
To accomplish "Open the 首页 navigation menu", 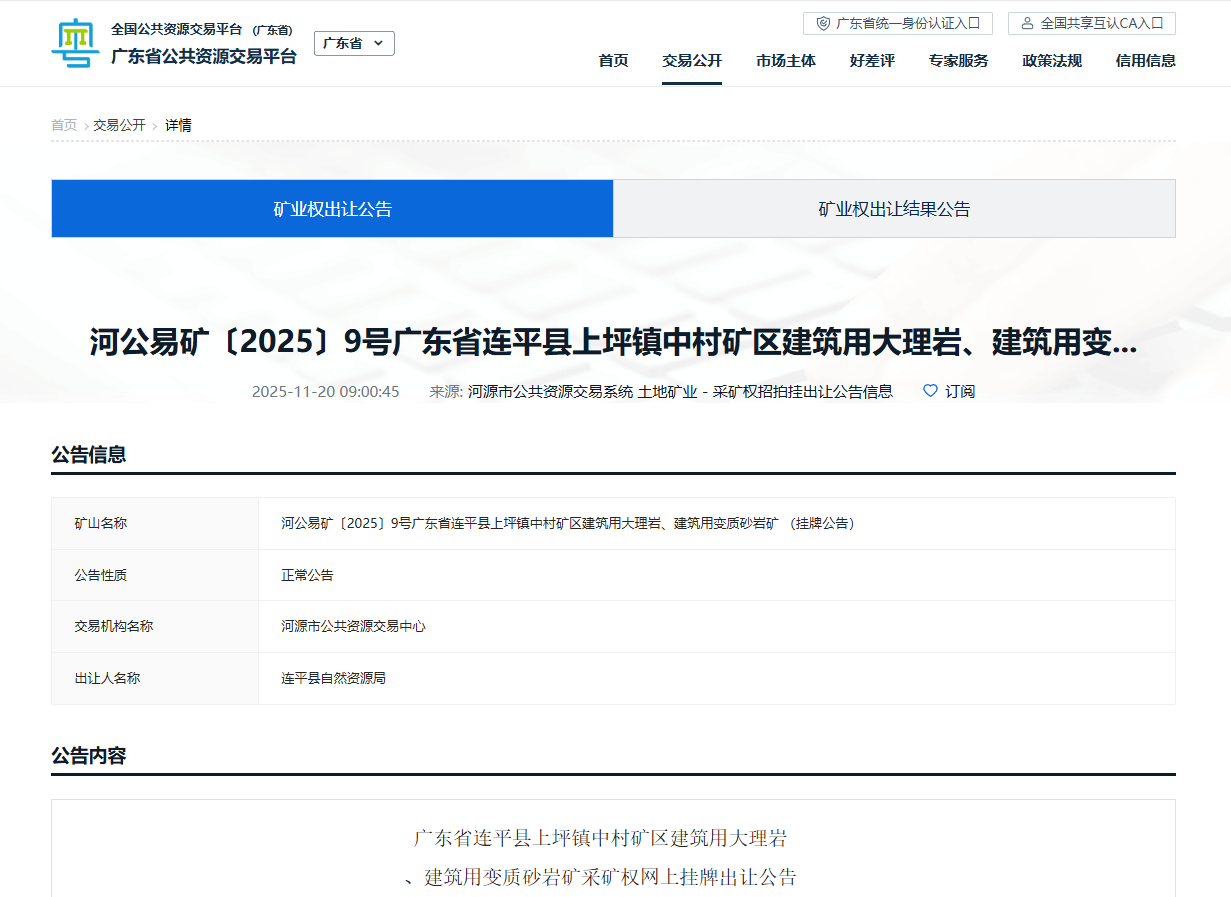I will click(613, 61).
